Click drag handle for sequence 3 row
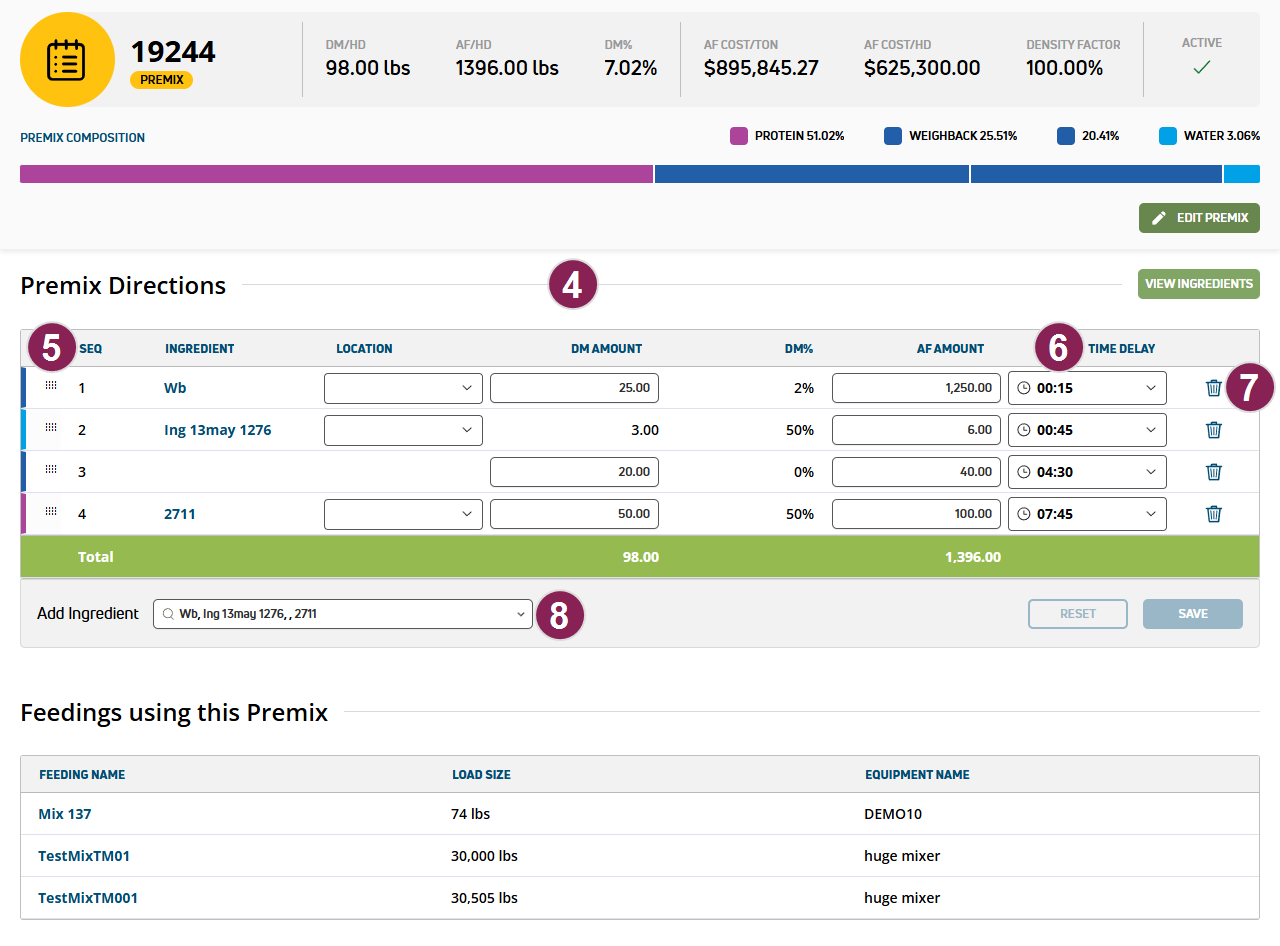Viewport: 1280px width, 946px height. pos(51,471)
